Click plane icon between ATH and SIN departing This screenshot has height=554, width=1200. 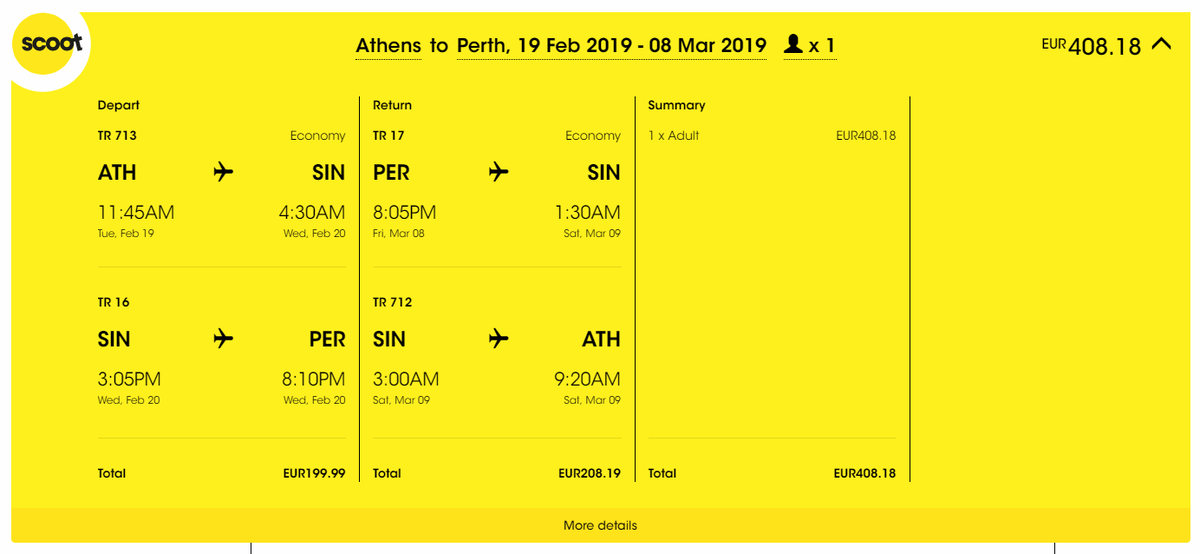coord(223,173)
